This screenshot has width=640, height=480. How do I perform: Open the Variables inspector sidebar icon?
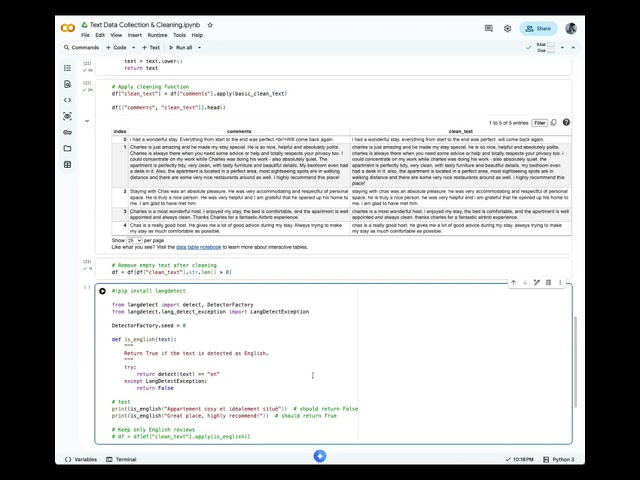click(68, 116)
